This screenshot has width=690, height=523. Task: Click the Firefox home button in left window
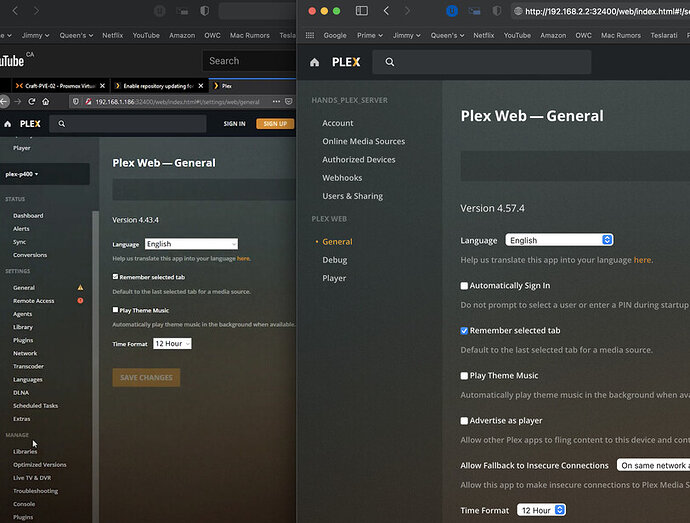pyautogui.click(x=46, y=102)
